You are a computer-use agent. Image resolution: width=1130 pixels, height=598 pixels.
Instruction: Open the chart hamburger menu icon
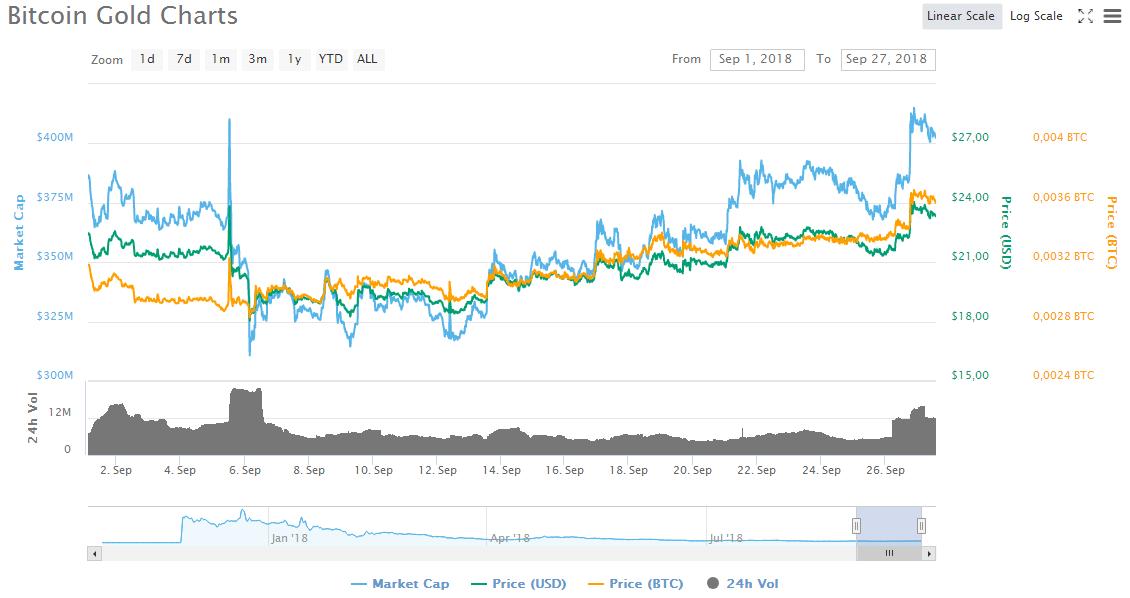(x=1111, y=16)
